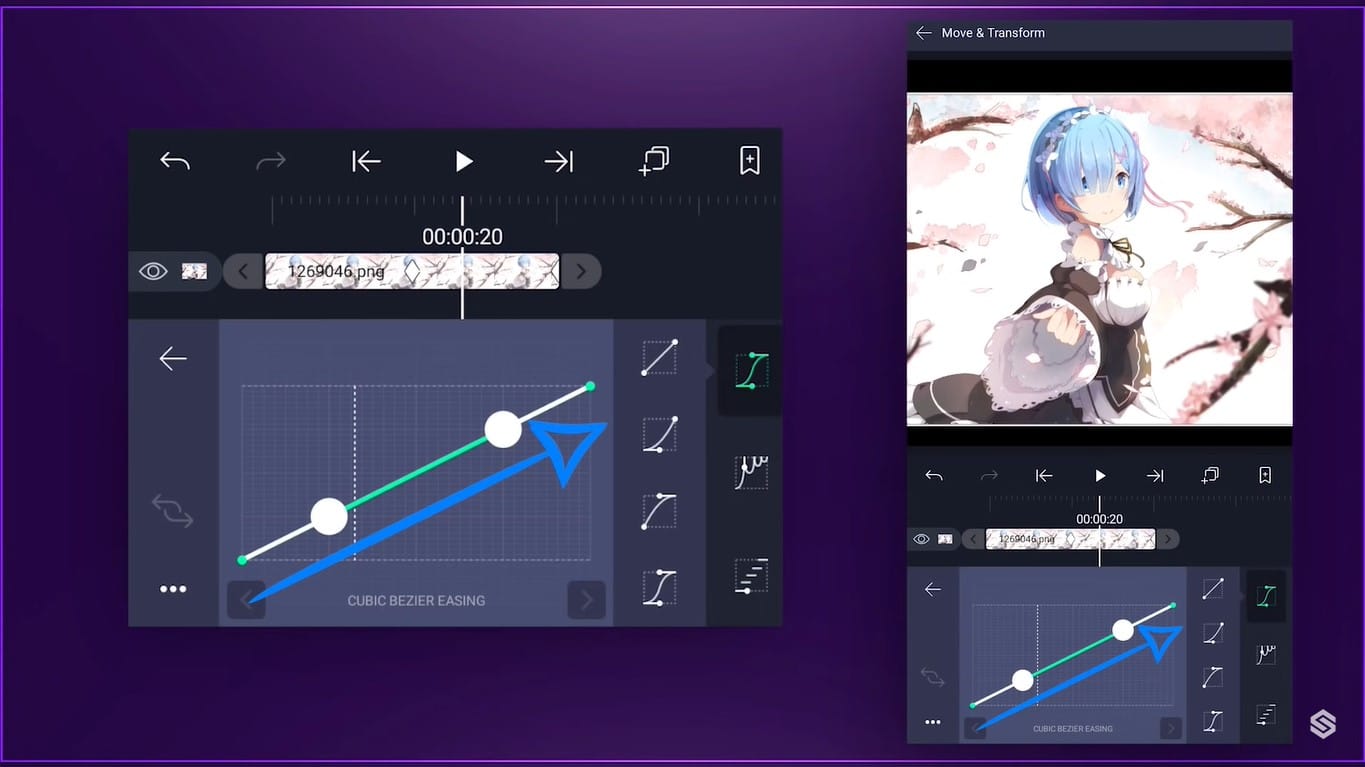This screenshot has height=767, width=1365.
Task: Click the add layer duplicate icon
Action: (654, 161)
